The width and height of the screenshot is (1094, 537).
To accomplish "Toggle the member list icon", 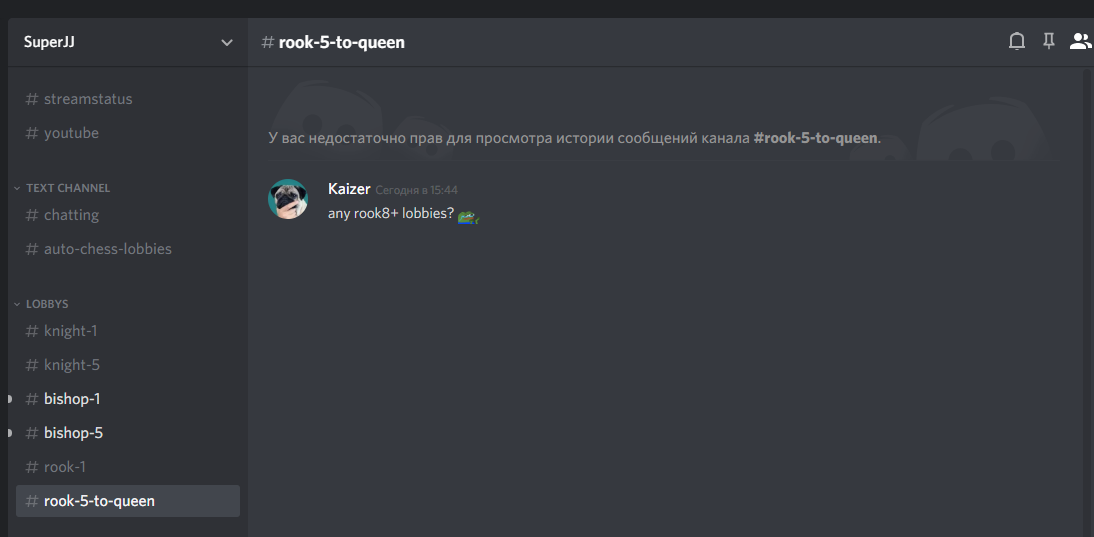I will point(1080,42).
